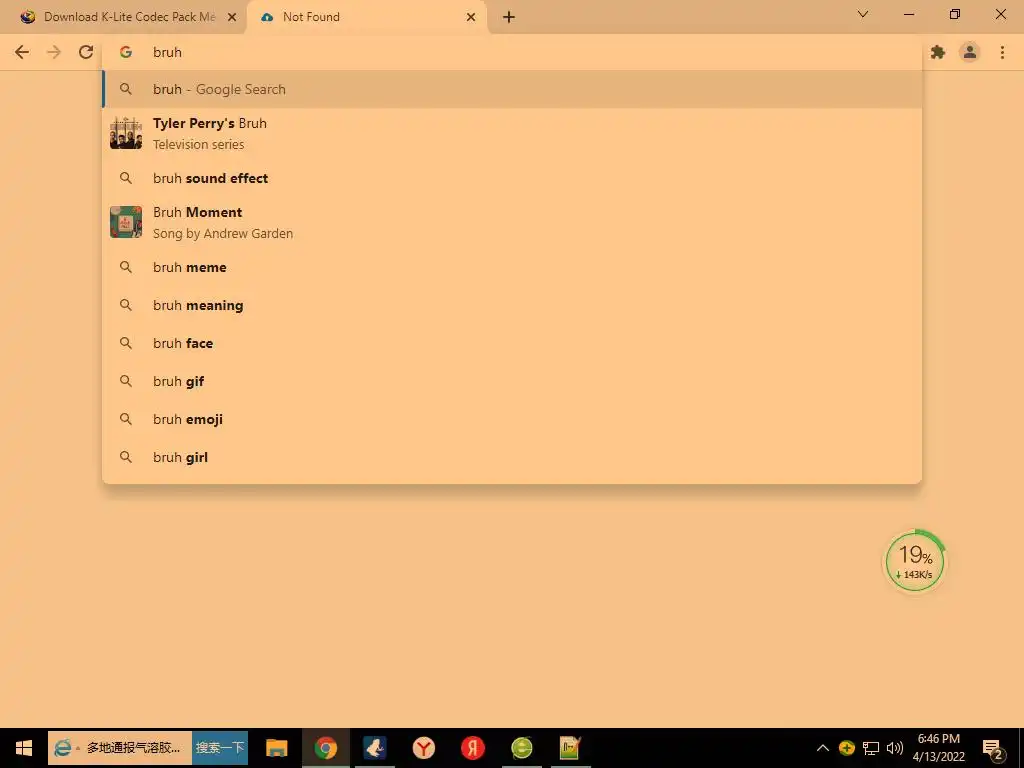Open a new tab with plus button

tap(509, 18)
